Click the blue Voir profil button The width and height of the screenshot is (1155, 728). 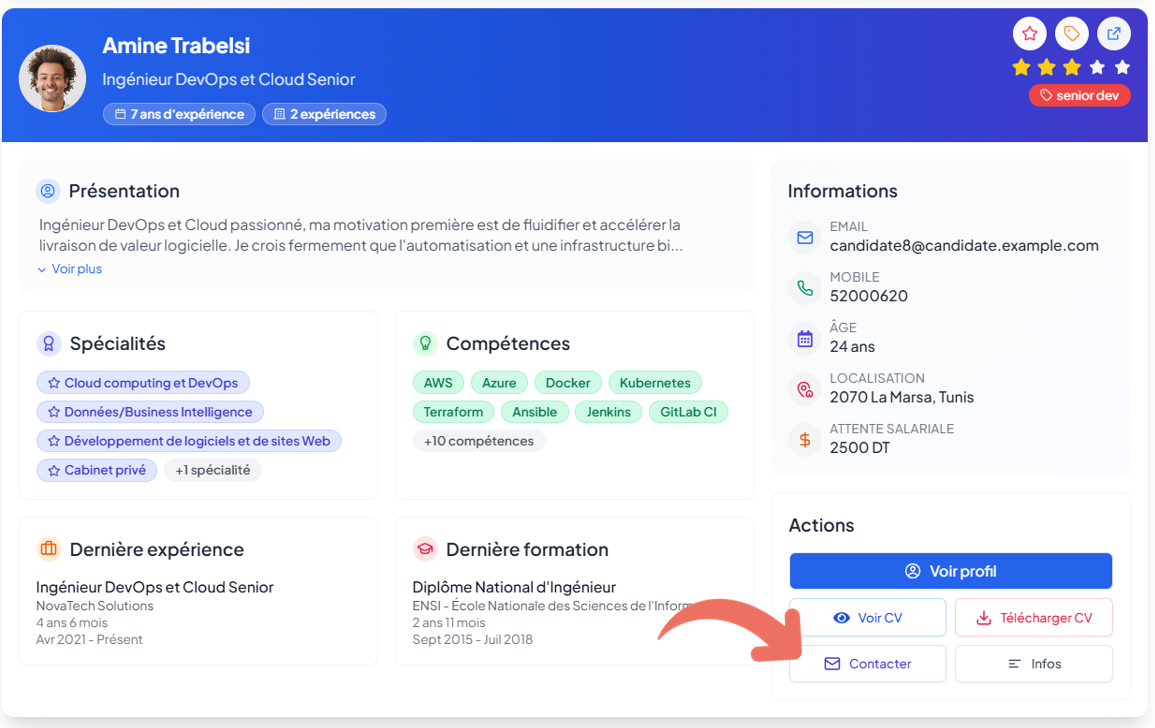[x=950, y=571]
